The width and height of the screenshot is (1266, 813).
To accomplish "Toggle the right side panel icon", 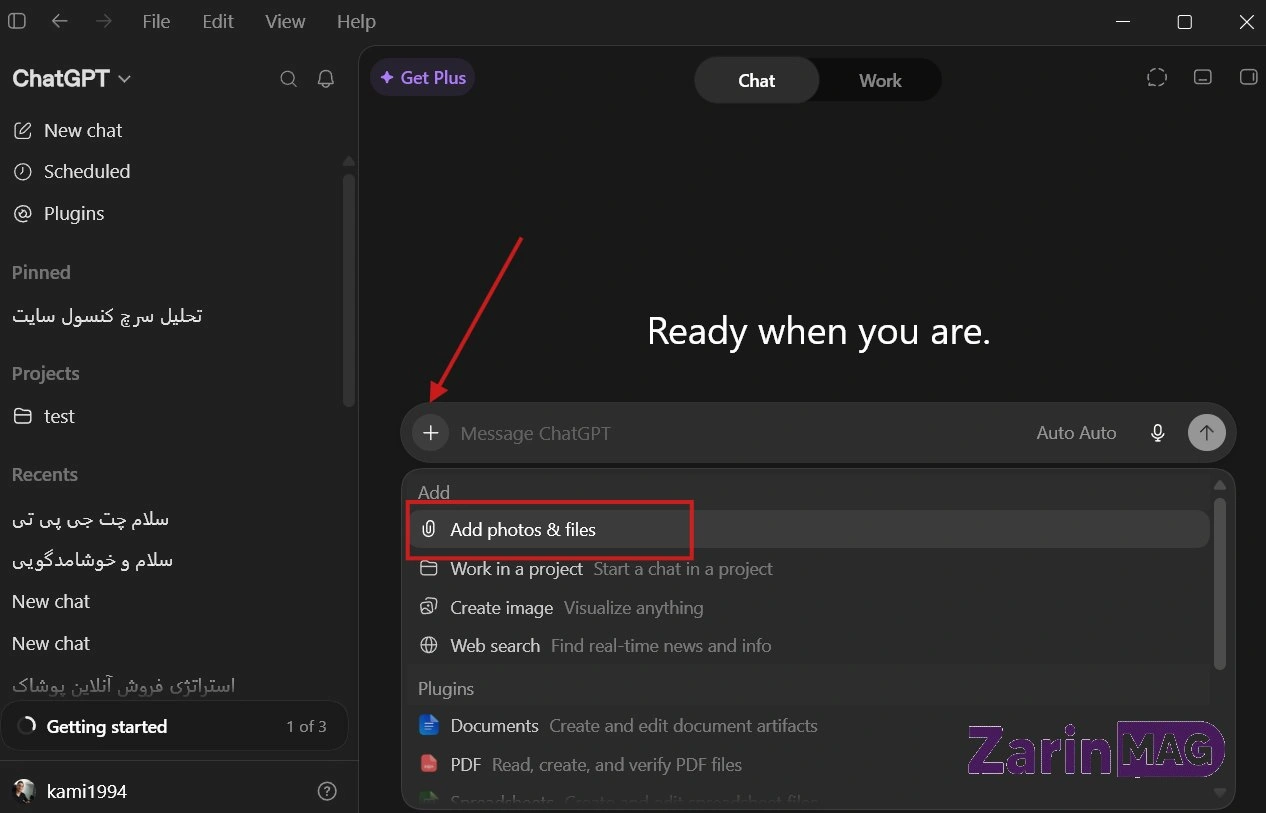I will tap(1248, 78).
